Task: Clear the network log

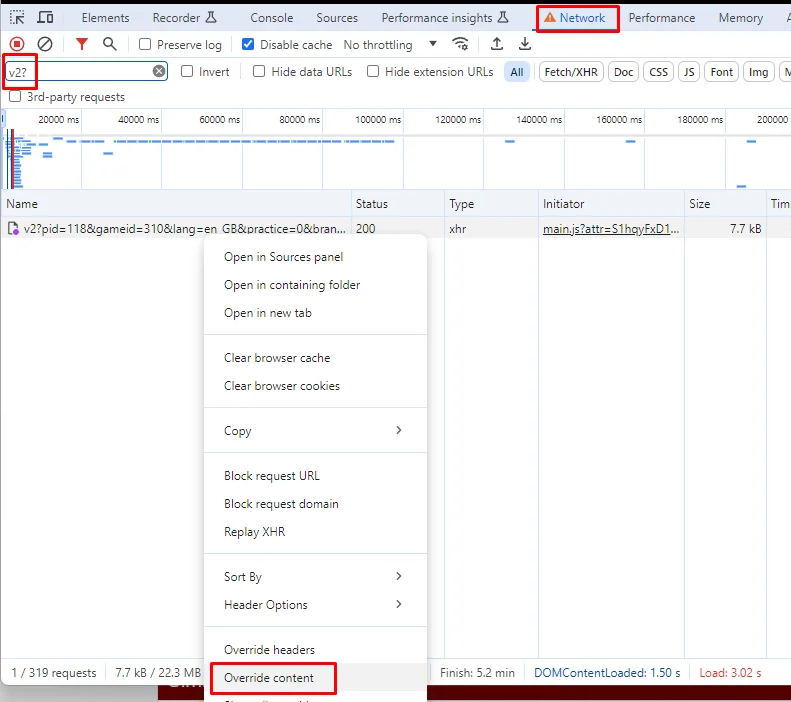Action: (45, 44)
